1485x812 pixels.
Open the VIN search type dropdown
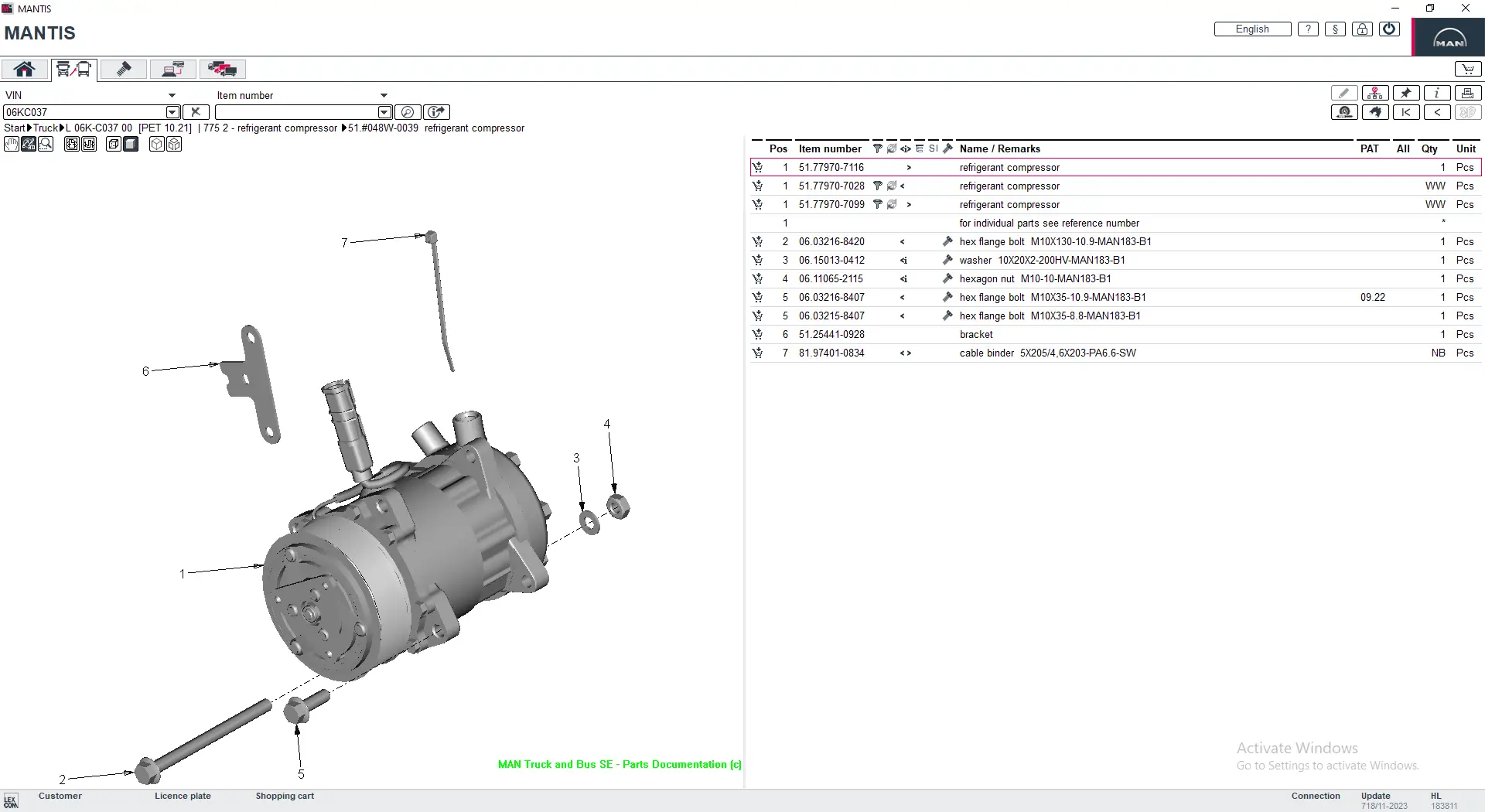(x=172, y=95)
